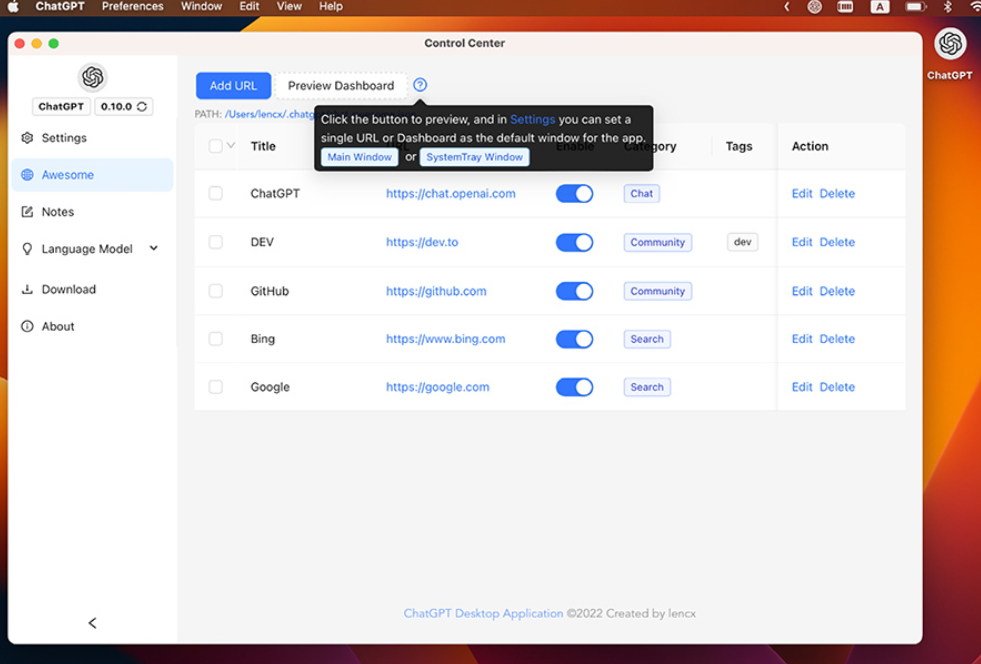Click the Community tag in GitHub row
The height and width of the screenshot is (664, 981).
658,291
